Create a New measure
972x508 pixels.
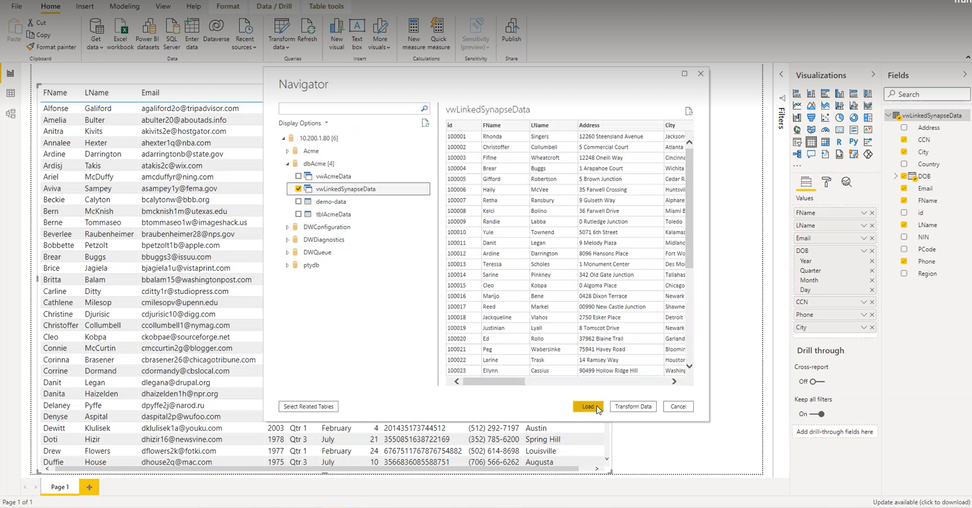click(413, 34)
